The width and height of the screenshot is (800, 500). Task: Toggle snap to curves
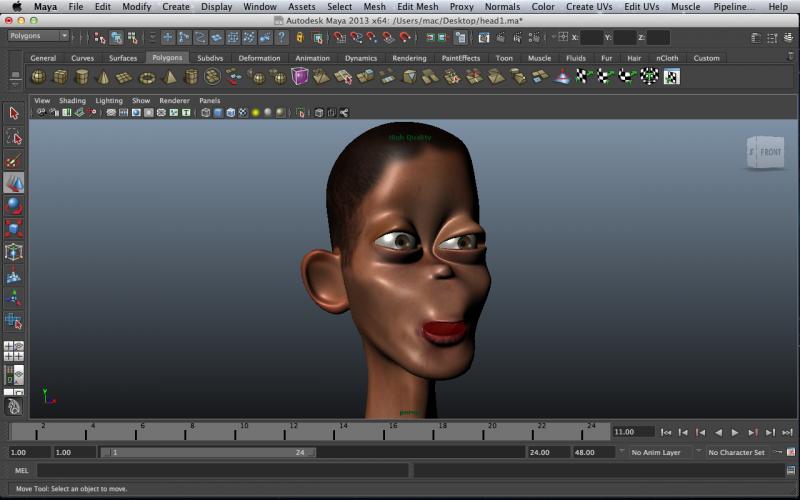pos(359,38)
